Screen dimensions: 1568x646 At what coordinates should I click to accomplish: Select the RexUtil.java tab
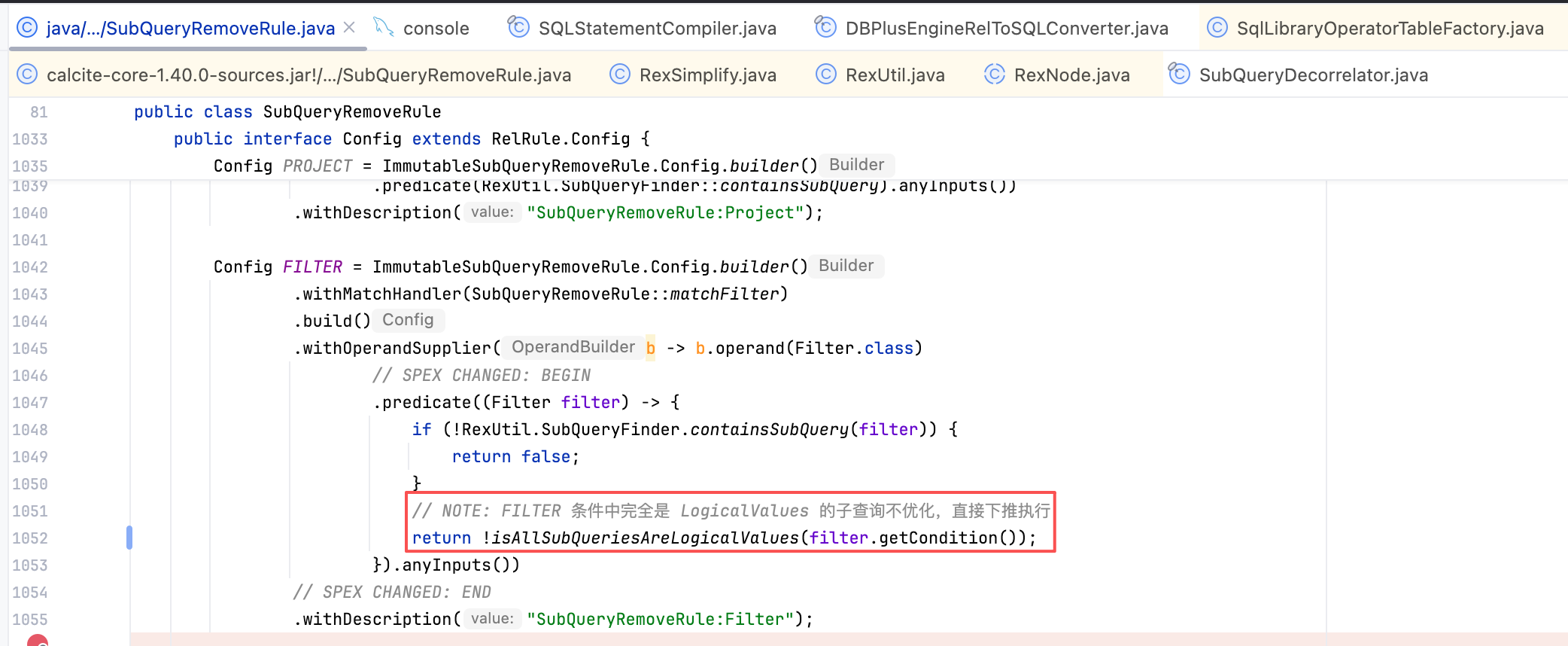tap(895, 75)
